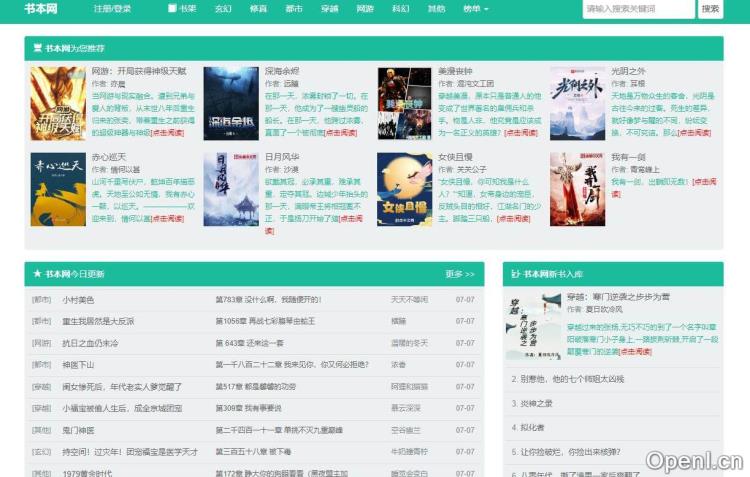Viewport: 750px width, 477px height.
Task: Open the 日月风华 book title link
Action: (281, 157)
